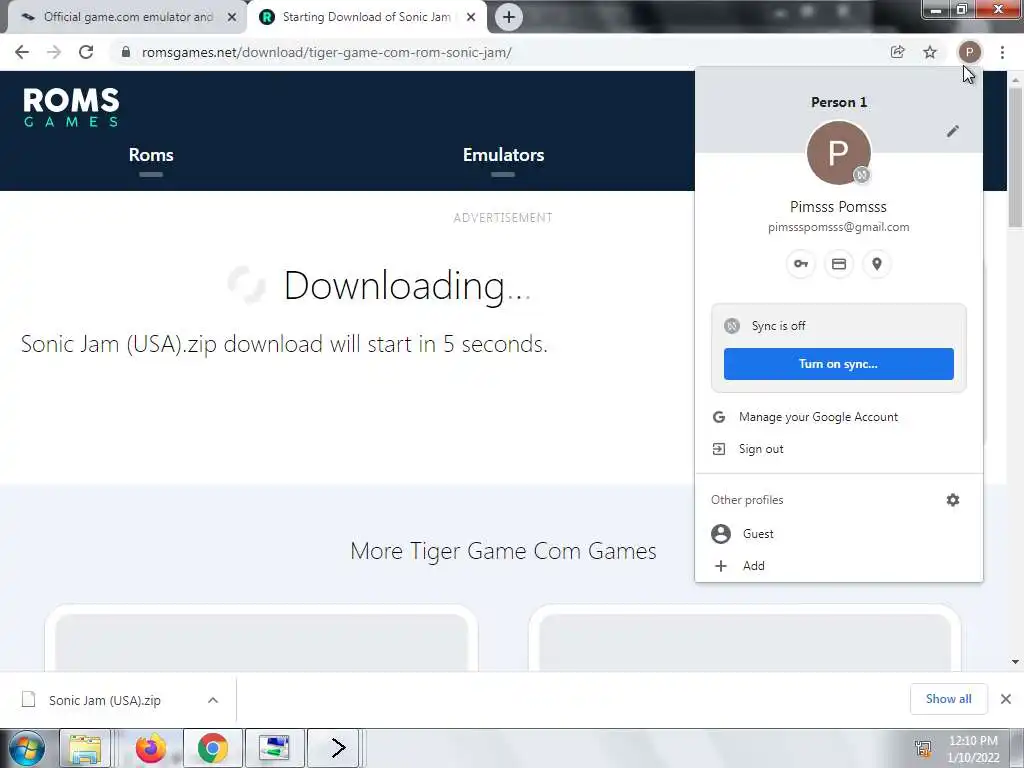Viewport: 1024px width, 768px height.
Task: Click the scrollbar down arrow
Action: [x=1015, y=662]
